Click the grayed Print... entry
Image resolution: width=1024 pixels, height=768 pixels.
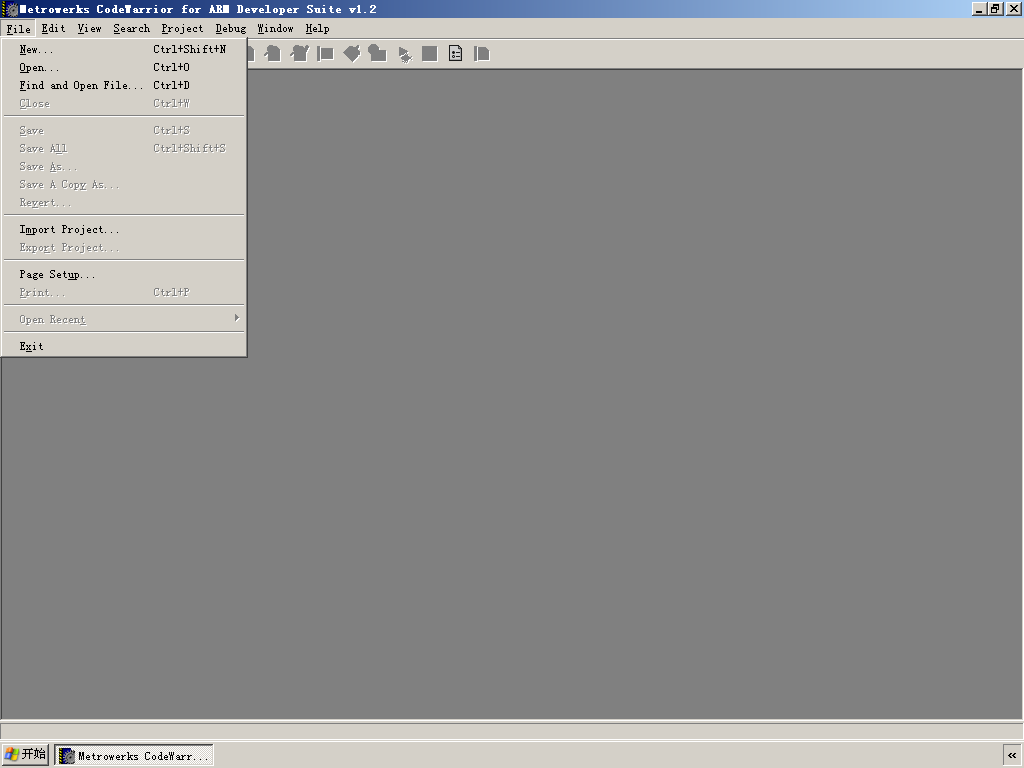tap(124, 292)
